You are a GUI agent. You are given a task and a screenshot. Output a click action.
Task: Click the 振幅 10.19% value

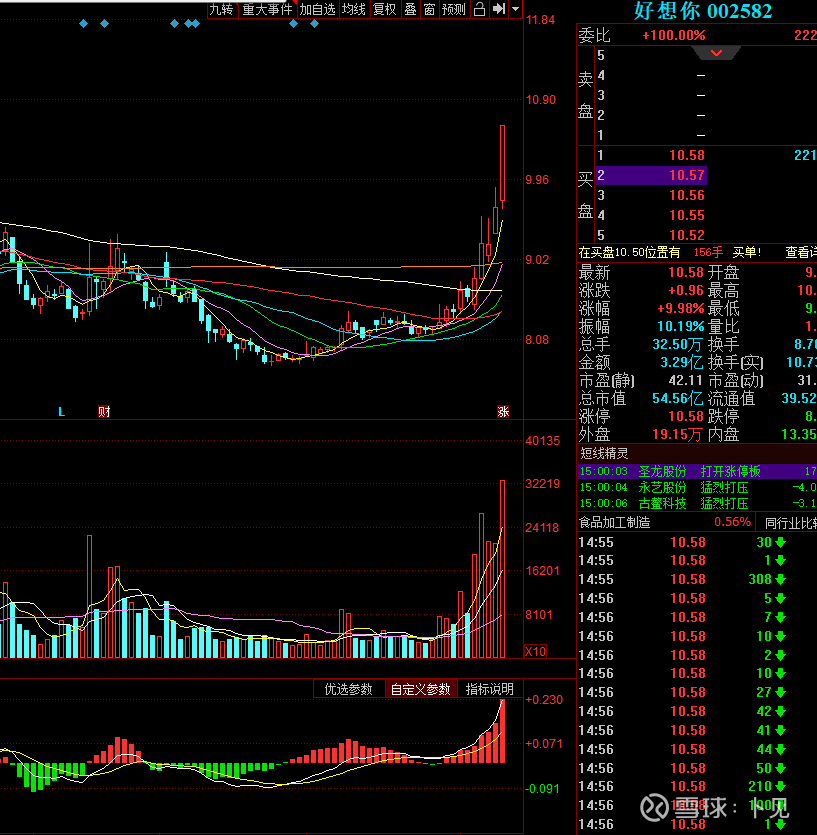(x=681, y=326)
